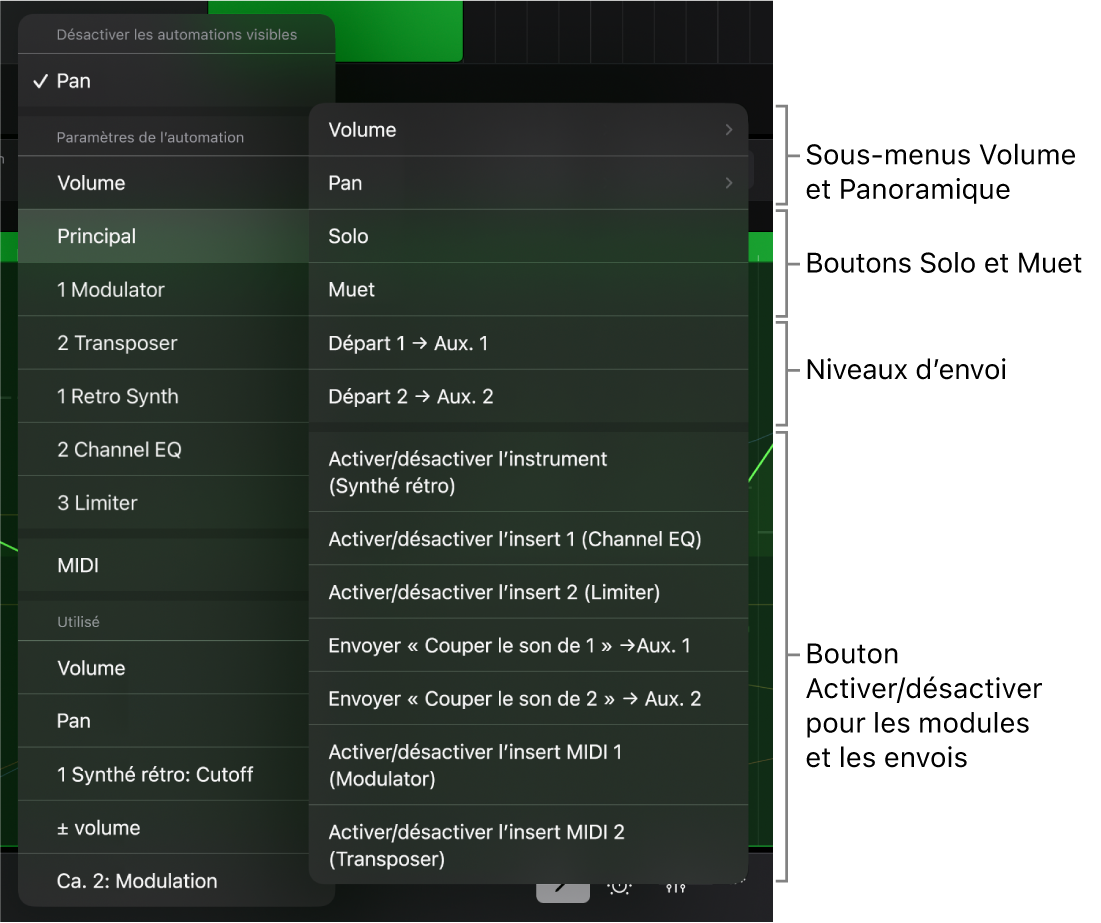Select the Pencil editing tool
The height and width of the screenshot is (923, 1101).
(562, 888)
